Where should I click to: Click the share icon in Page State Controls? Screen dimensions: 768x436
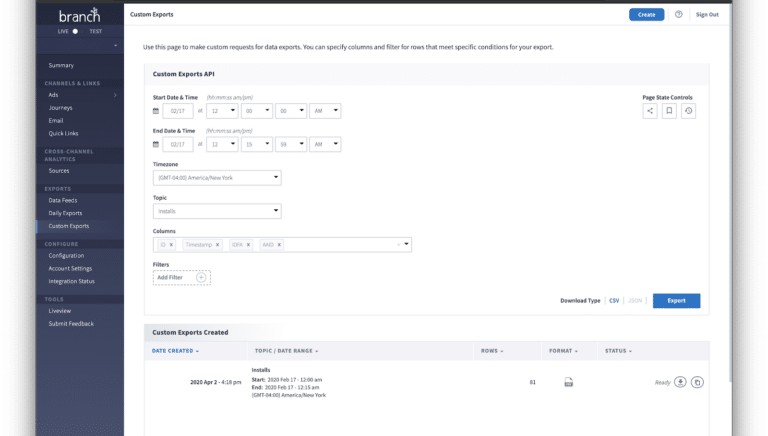coord(651,111)
